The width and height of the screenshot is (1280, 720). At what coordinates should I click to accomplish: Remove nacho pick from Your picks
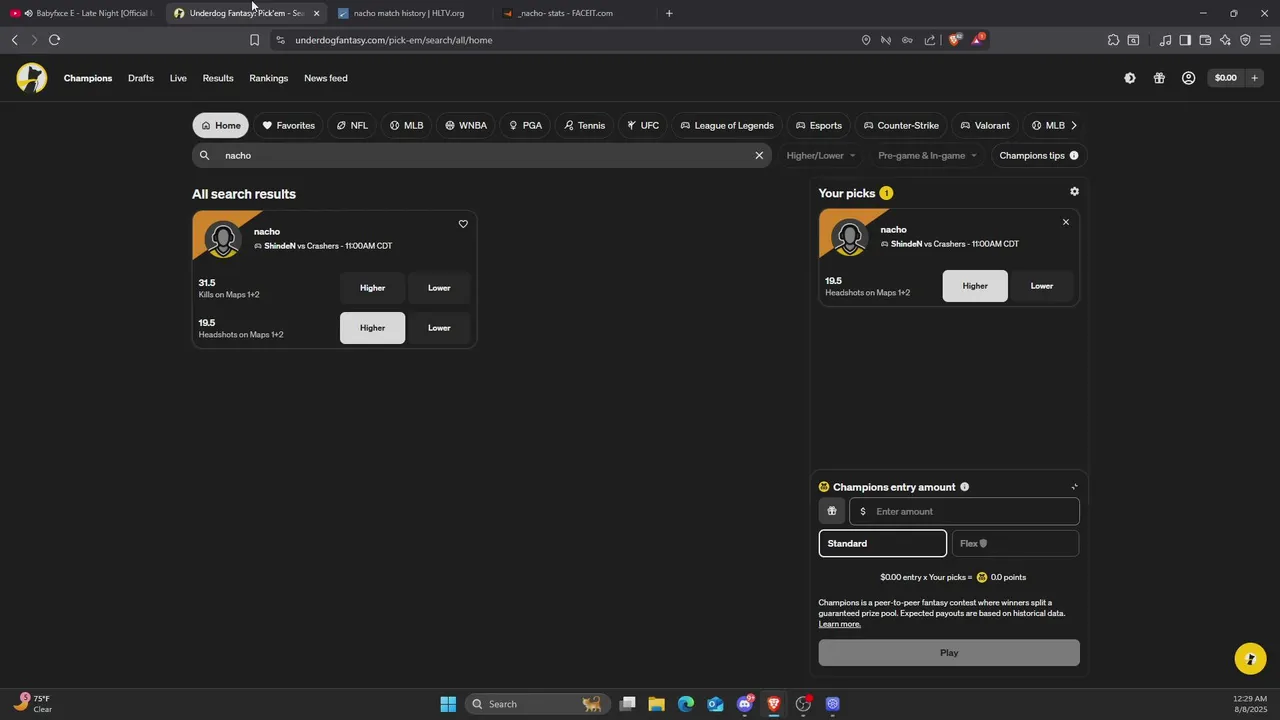(x=1066, y=222)
